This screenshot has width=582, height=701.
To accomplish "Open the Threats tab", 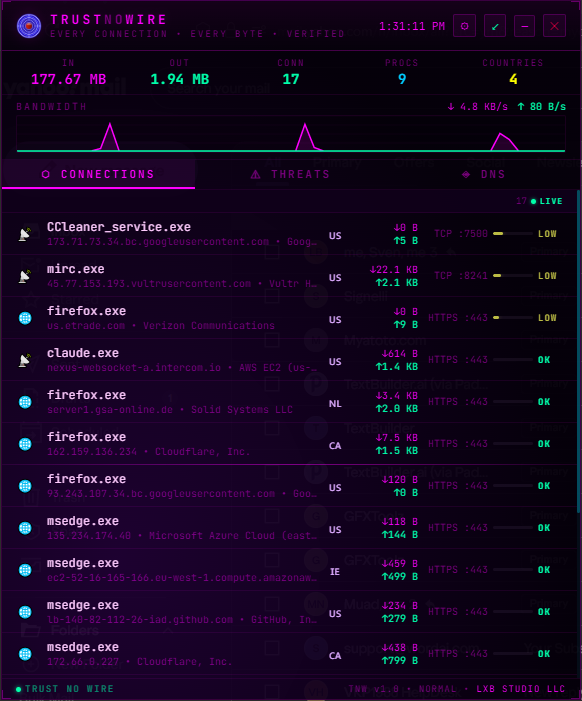I will [291, 174].
